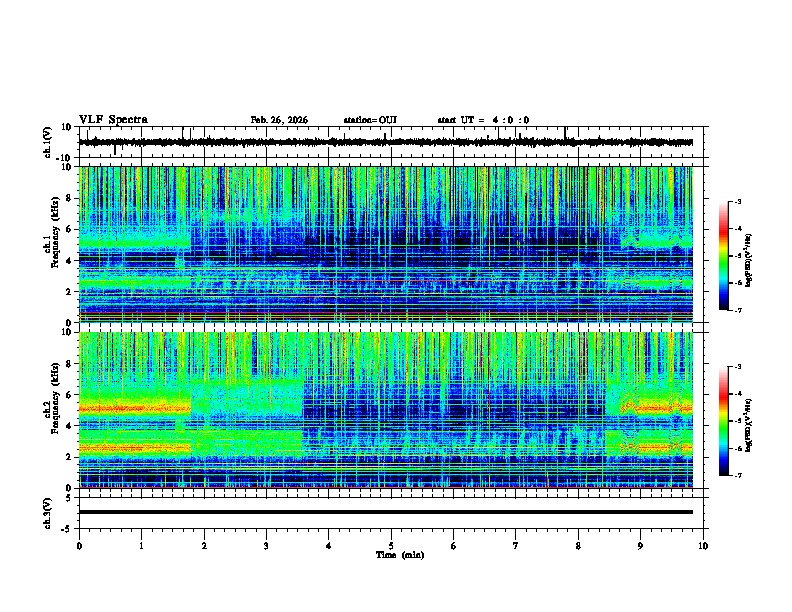Image resolution: width=792 pixels, height=612 pixels.
Task: Click the "Time (min)" axis label
Action: (400, 555)
